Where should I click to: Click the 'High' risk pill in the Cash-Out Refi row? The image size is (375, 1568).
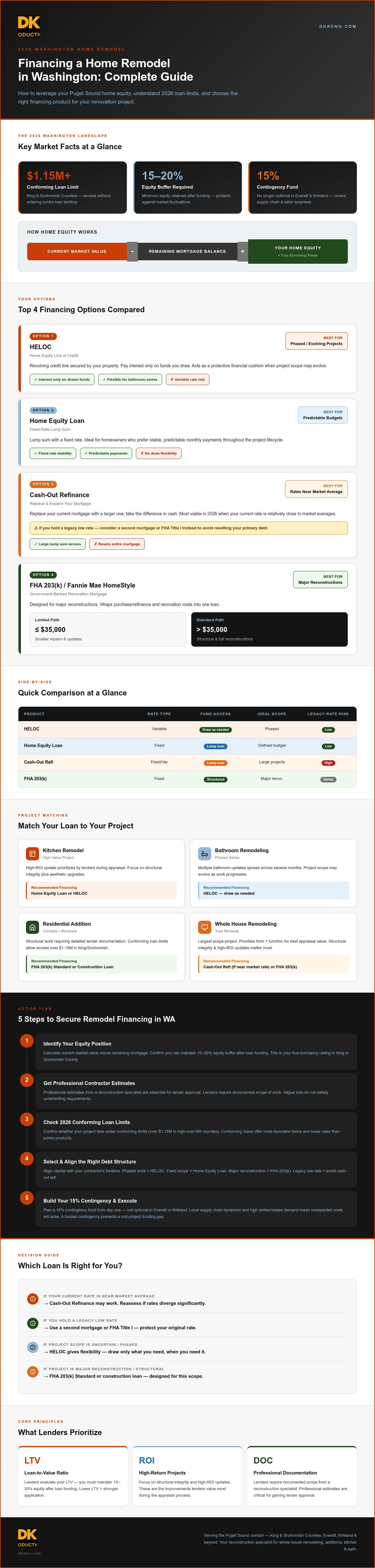click(x=328, y=763)
